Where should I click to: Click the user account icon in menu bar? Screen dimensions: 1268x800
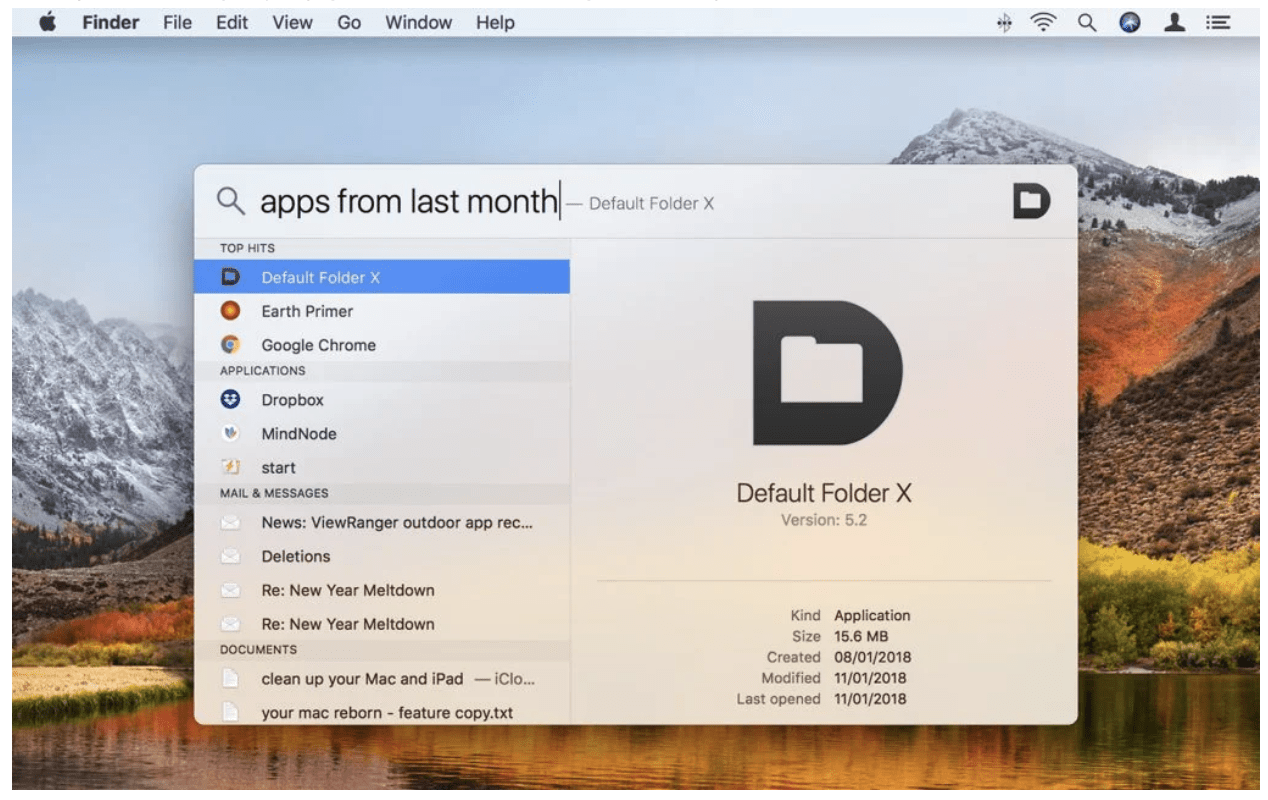[1174, 22]
